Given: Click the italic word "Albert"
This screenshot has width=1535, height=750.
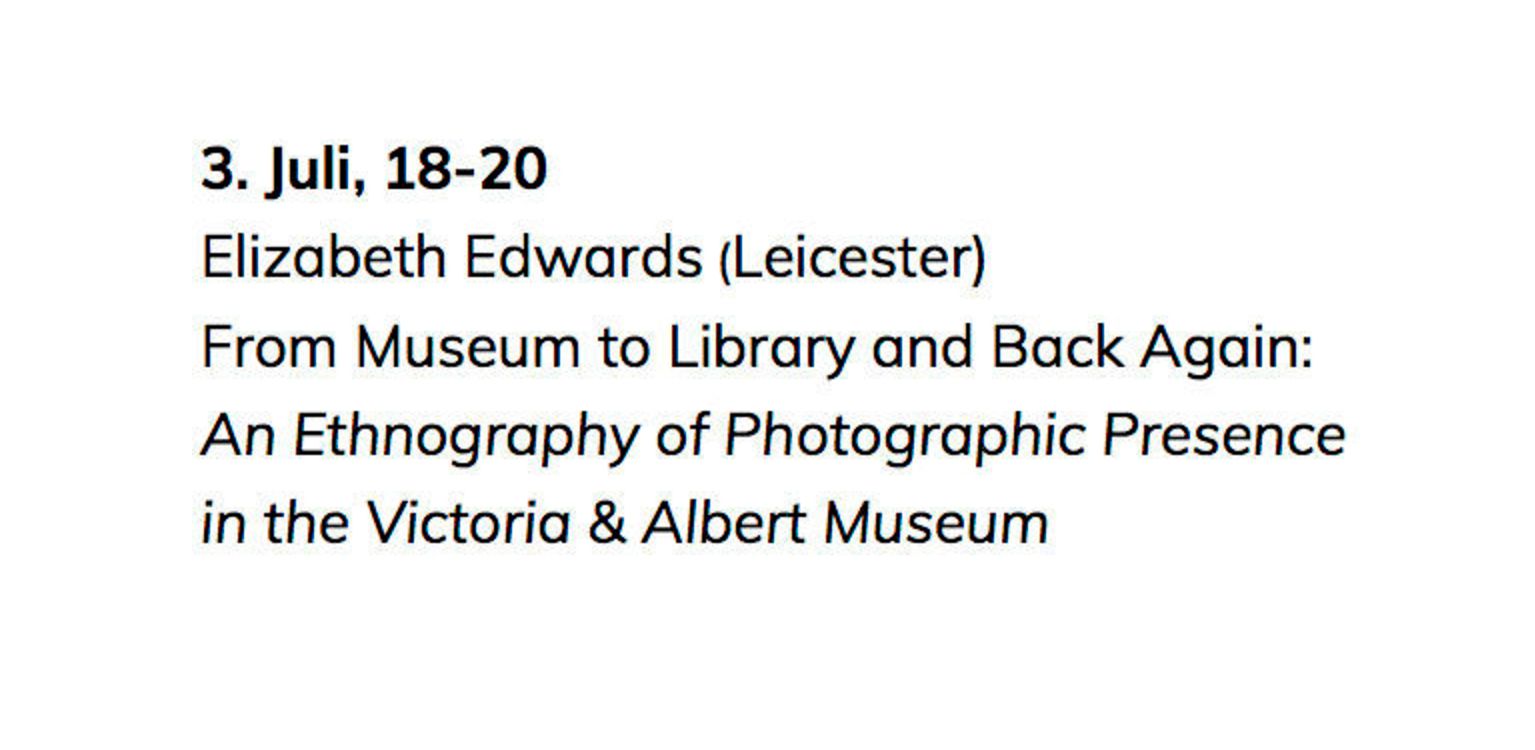Looking at the screenshot, I should [724, 523].
